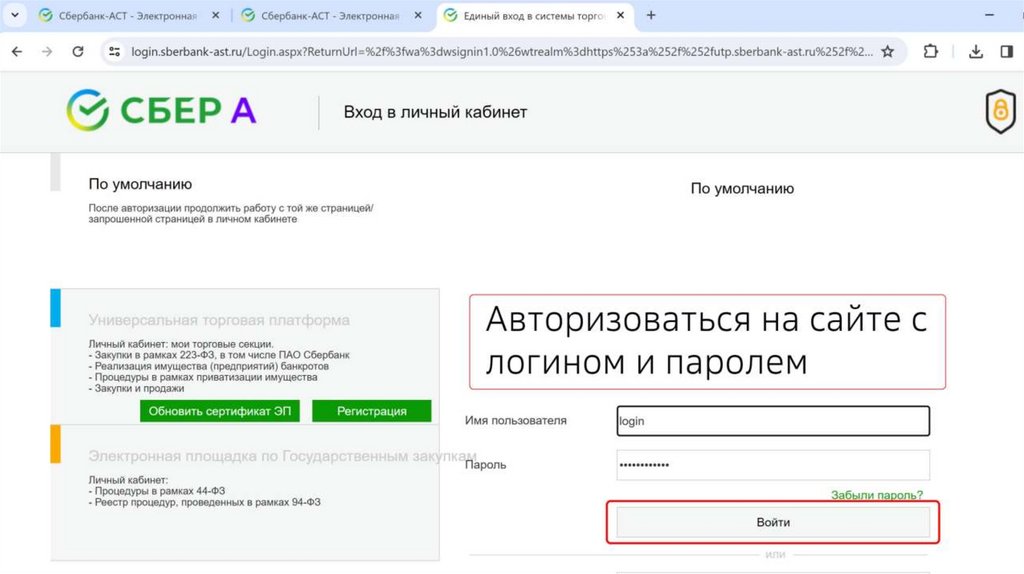Viewport: 1024px width, 574px height.
Task: Click the site information icon in address bar
Action: coord(114,52)
